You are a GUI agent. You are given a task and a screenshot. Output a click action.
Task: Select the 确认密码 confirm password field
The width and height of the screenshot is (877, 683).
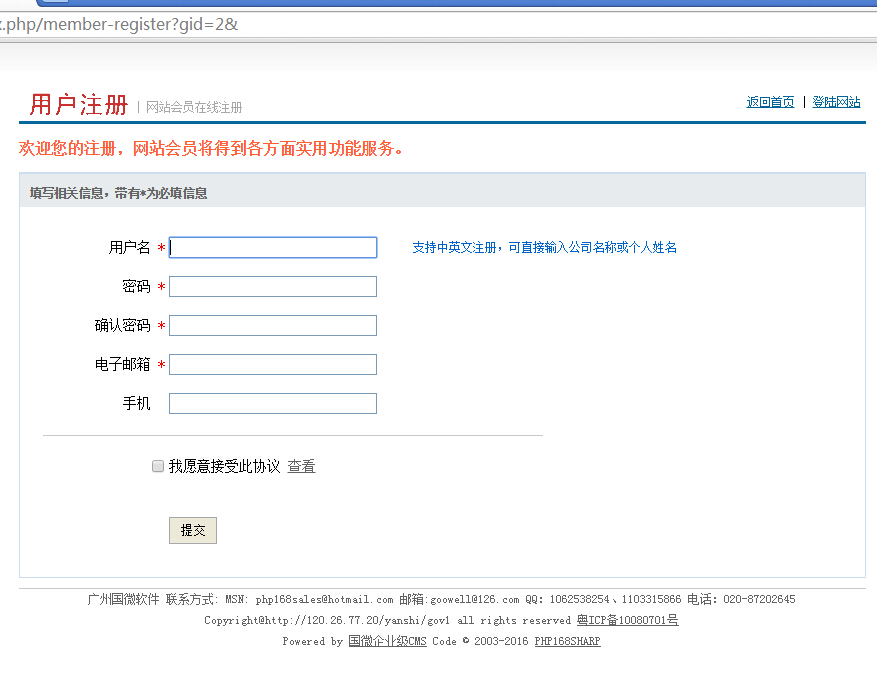tap(272, 325)
